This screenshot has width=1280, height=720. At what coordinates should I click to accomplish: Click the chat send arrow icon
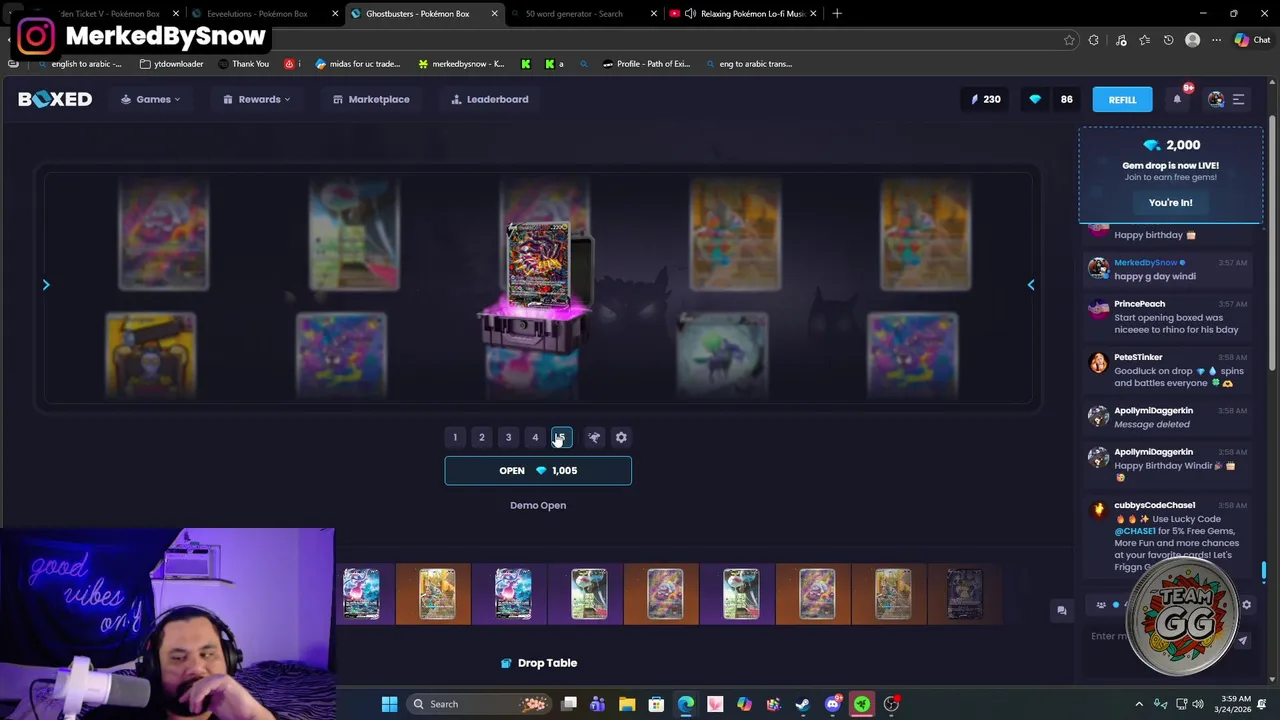tap(1243, 641)
